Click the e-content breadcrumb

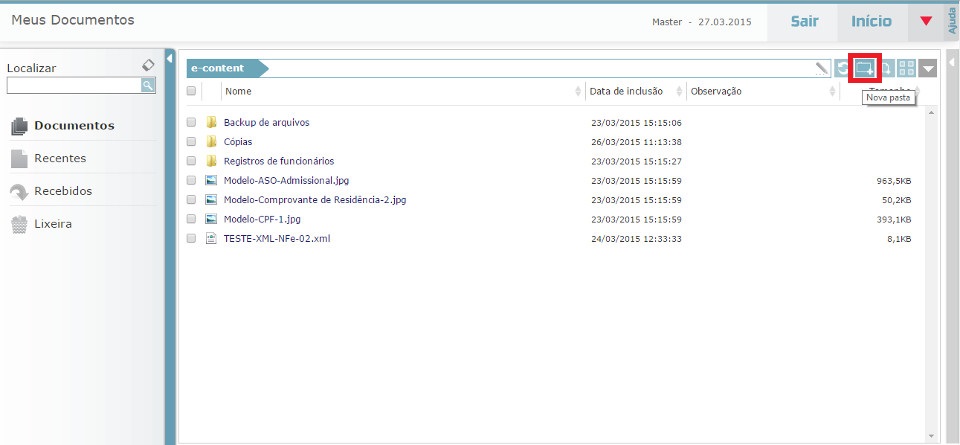(x=227, y=69)
